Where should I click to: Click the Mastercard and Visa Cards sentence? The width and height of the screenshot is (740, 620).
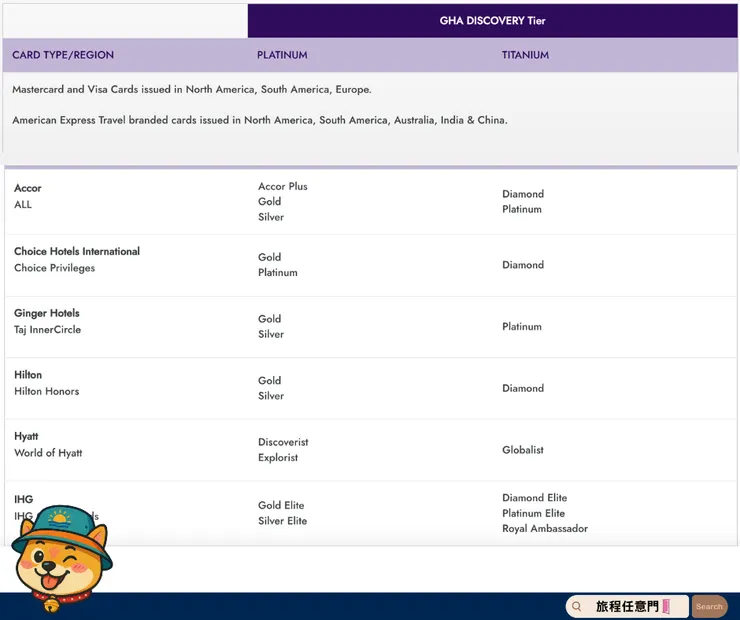coord(192,89)
